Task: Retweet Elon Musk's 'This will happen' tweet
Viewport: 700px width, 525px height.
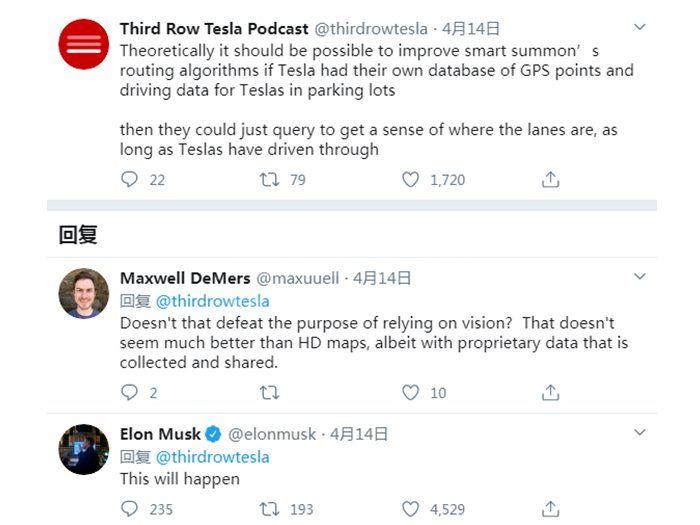Action: [x=269, y=509]
